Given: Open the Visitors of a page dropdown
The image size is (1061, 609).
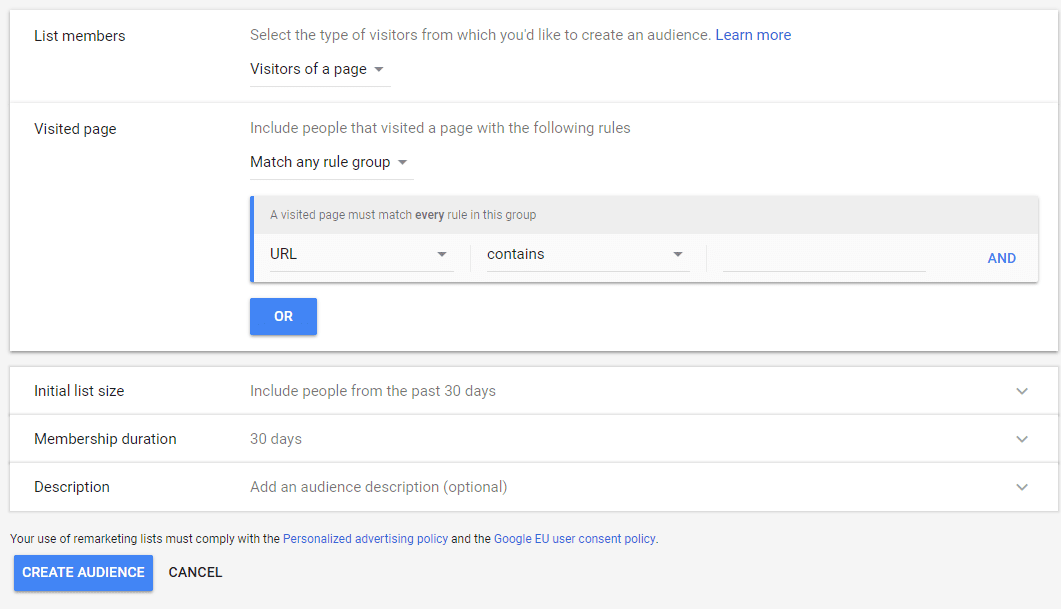Looking at the screenshot, I should 318,69.
